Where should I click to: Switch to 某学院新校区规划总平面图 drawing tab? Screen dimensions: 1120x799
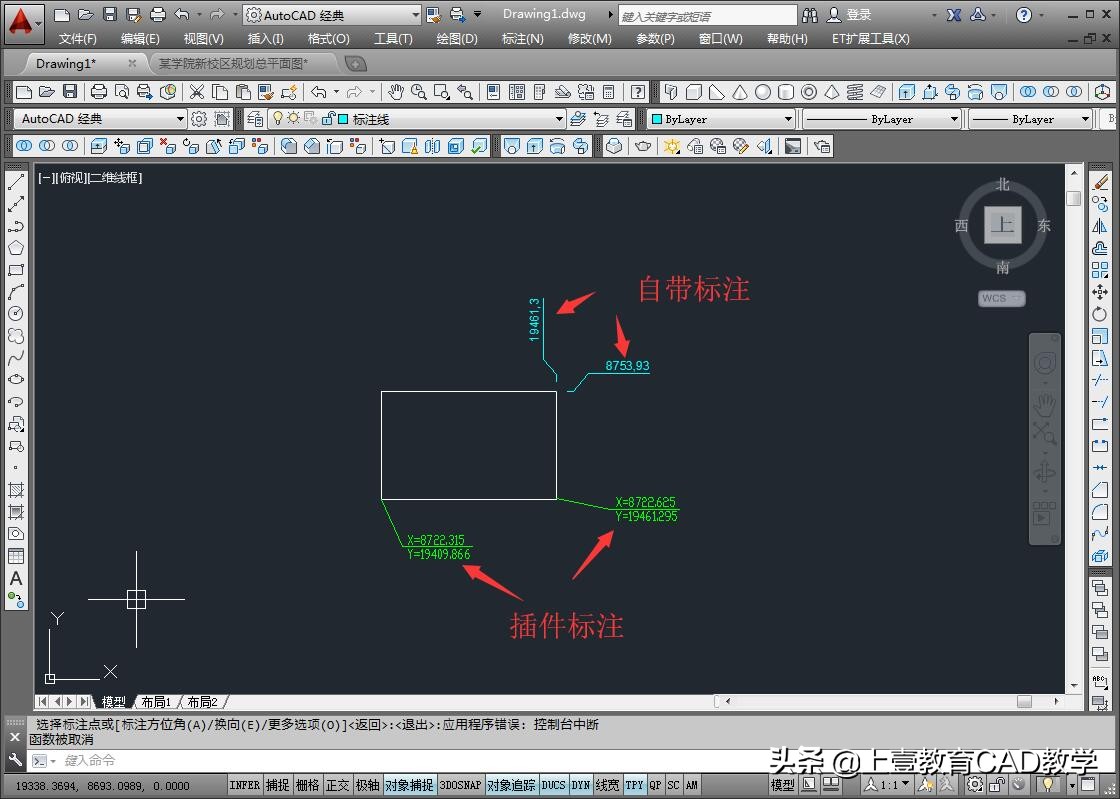tap(233, 64)
